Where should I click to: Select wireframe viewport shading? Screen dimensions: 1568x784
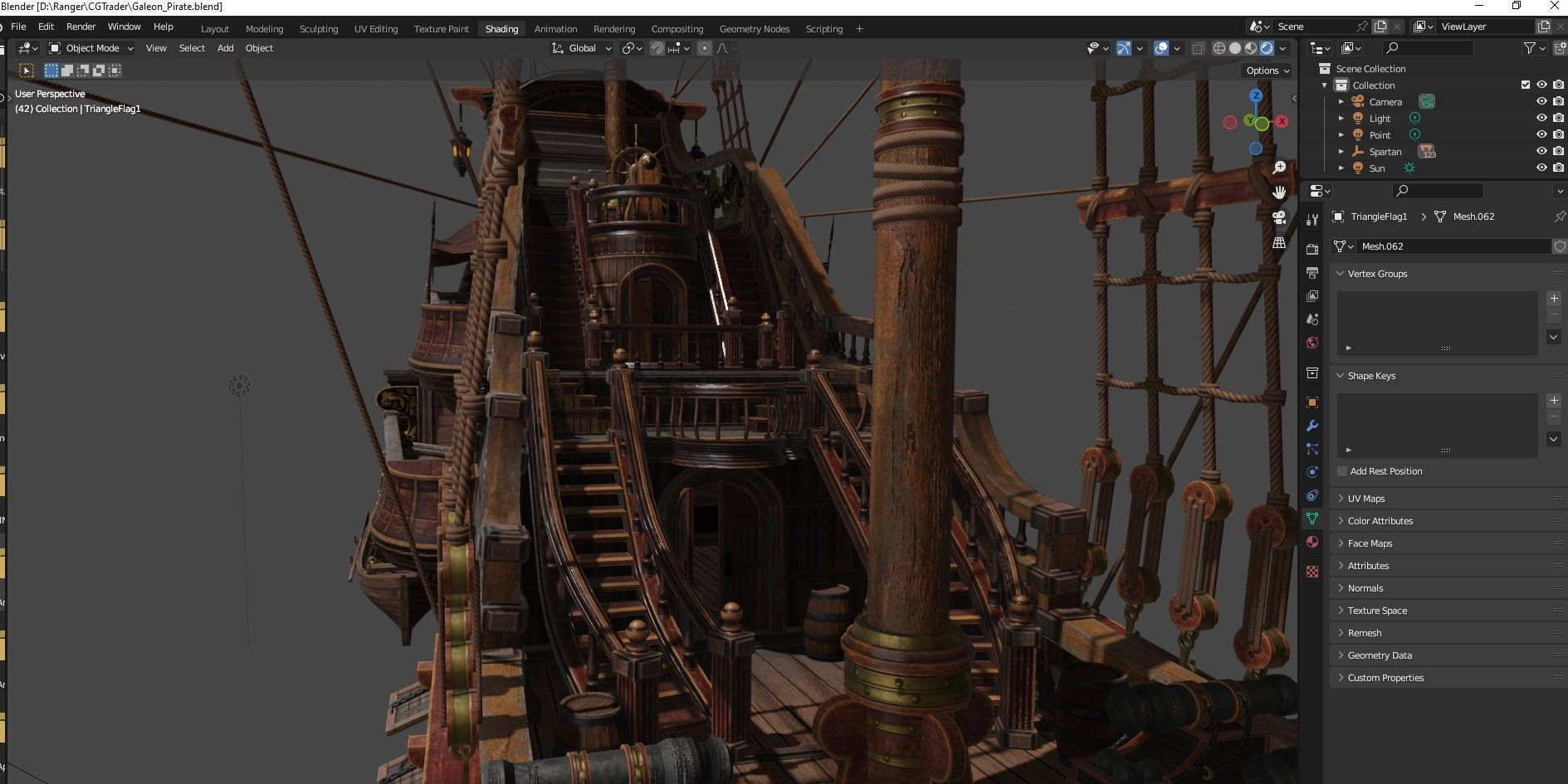pyautogui.click(x=1219, y=48)
